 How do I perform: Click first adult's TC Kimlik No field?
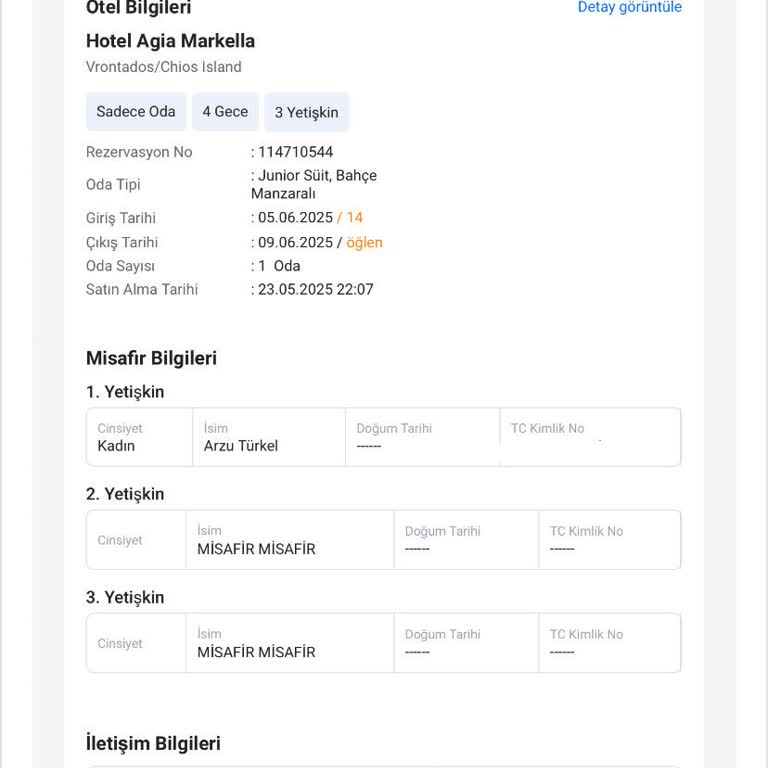[x=590, y=437]
